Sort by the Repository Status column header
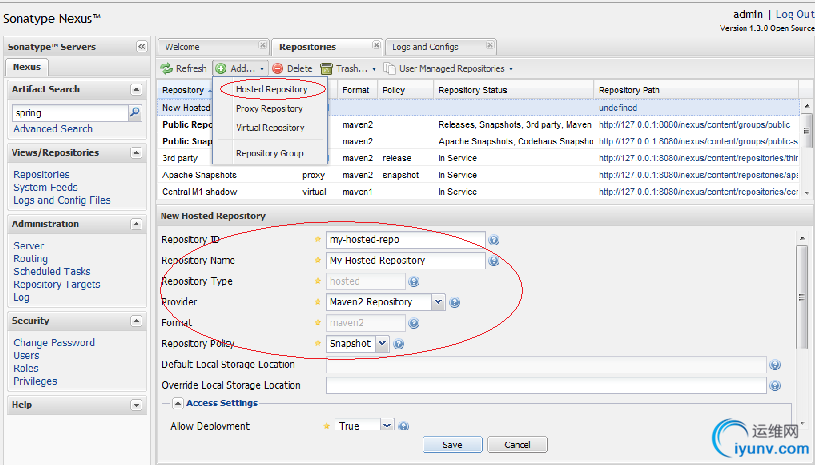The image size is (815, 465). click(514, 90)
